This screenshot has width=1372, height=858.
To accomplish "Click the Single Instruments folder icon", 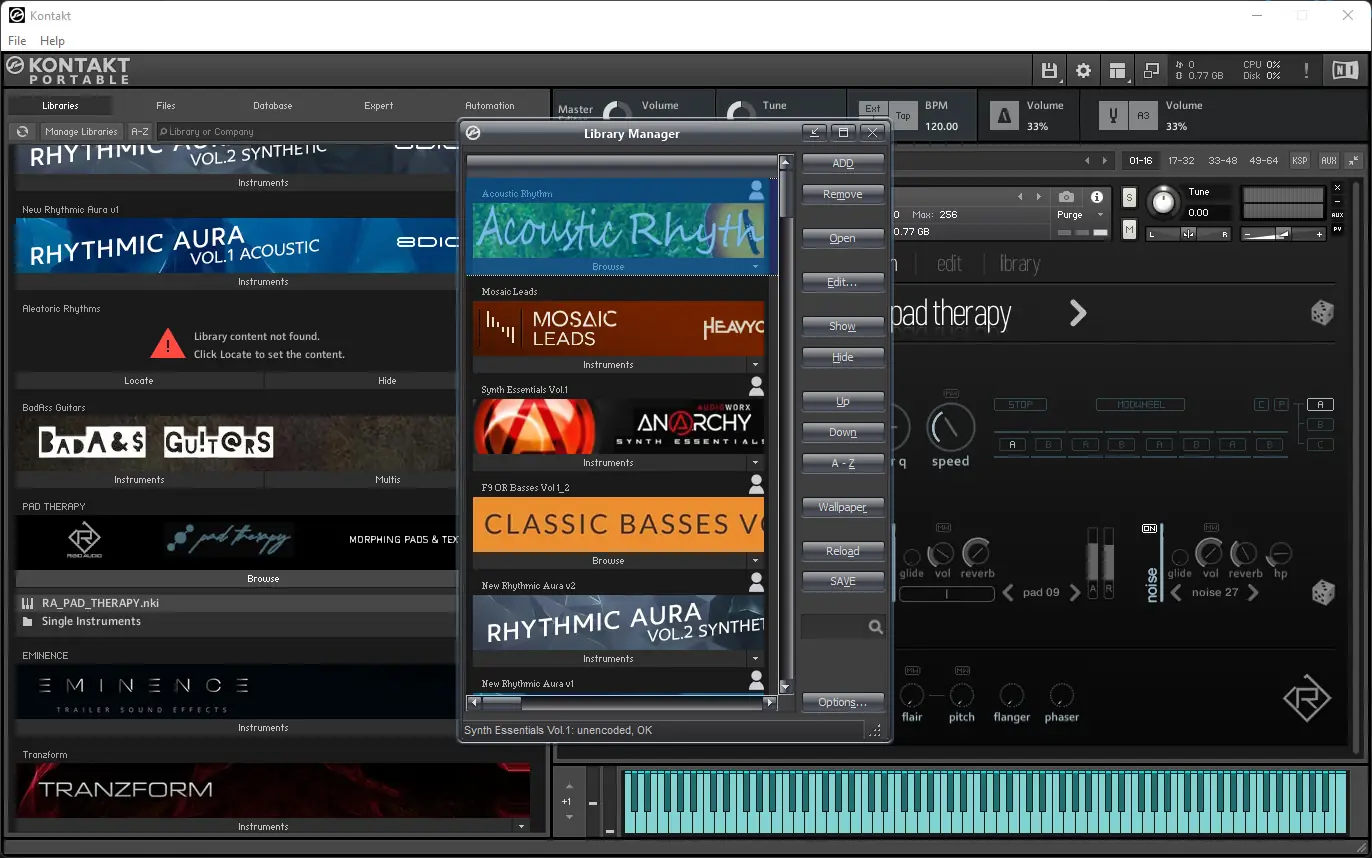I will pyautogui.click(x=26, y=622).
